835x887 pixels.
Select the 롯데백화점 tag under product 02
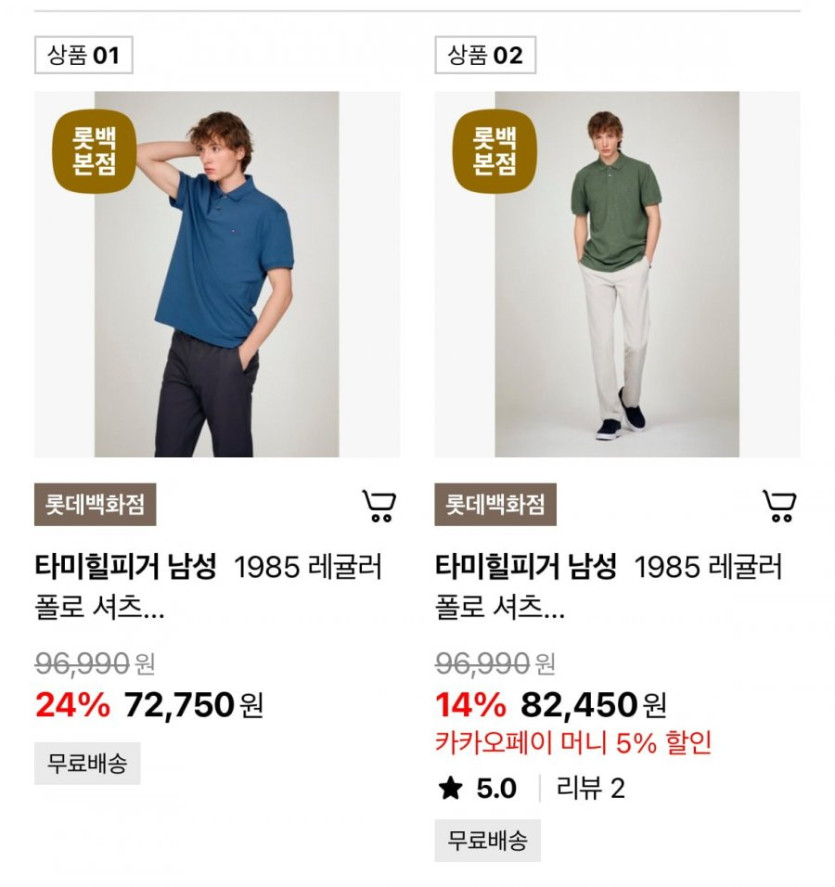click(x=495, y=505)
